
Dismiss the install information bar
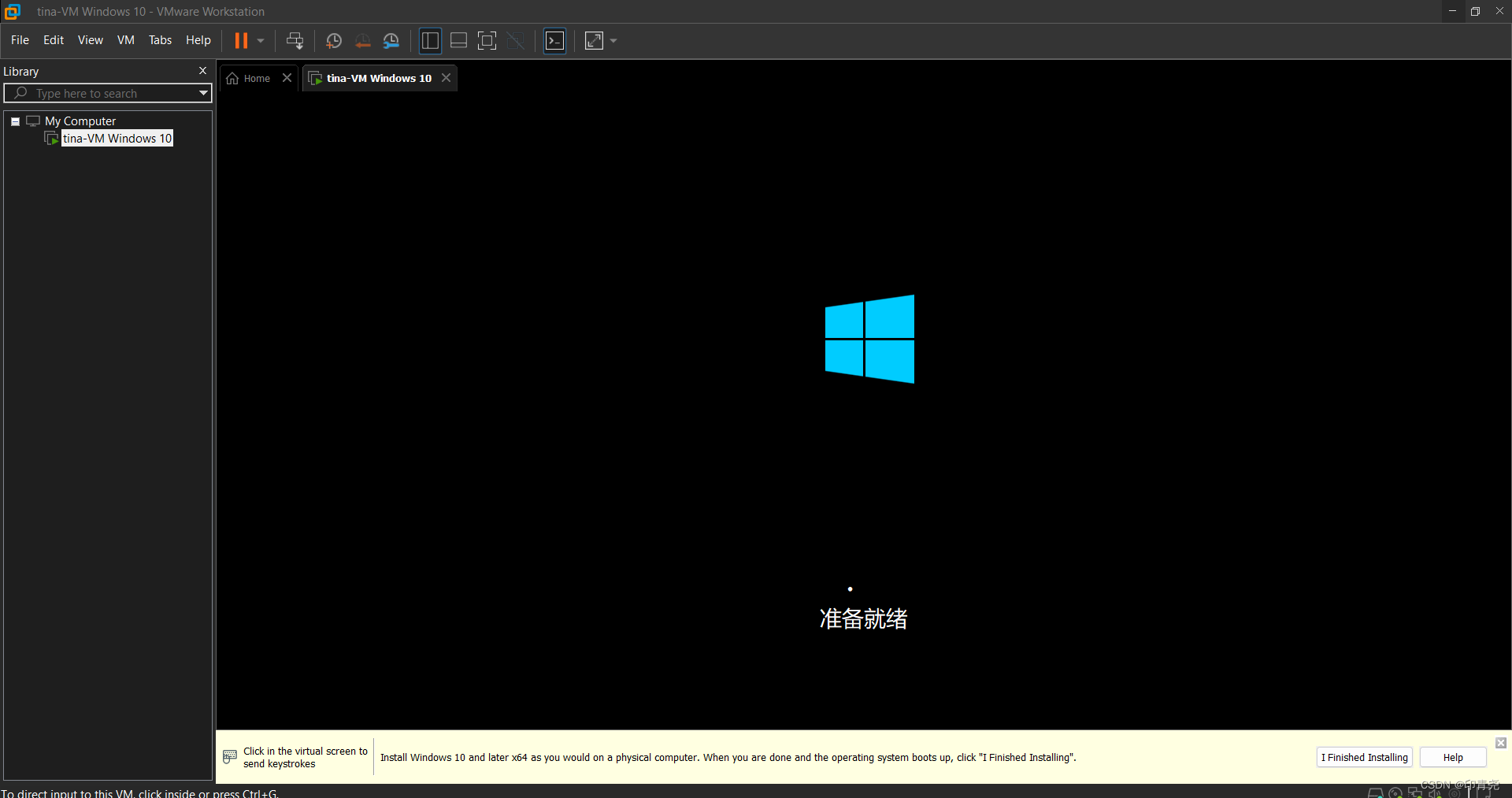[1501, 743]
